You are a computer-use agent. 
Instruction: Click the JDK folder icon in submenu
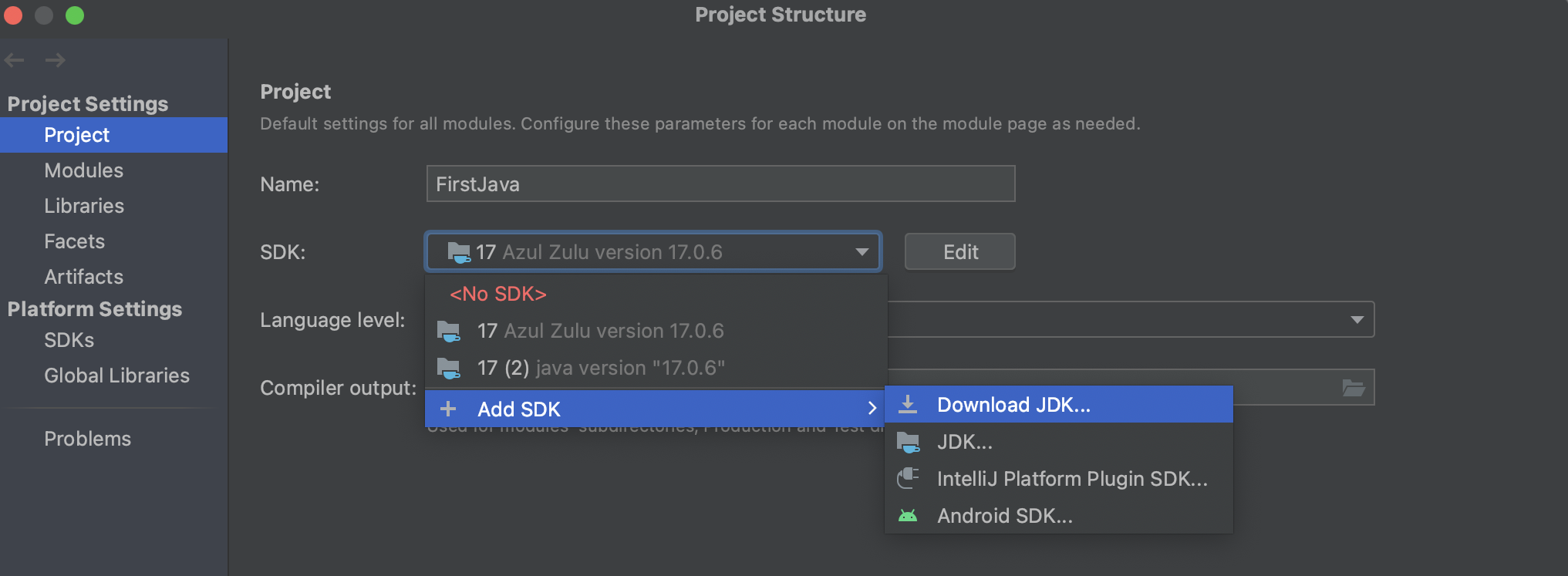click(x=909, y=442)
